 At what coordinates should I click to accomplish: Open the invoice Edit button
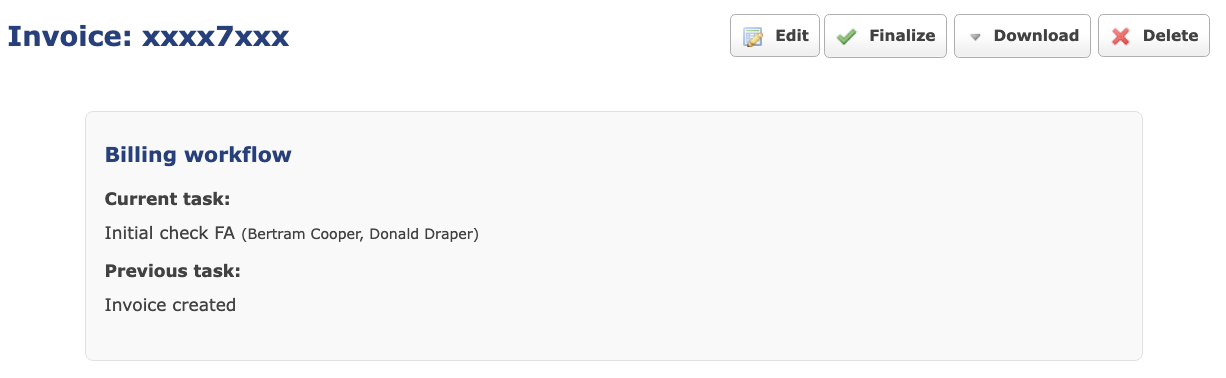coord(775,36)
